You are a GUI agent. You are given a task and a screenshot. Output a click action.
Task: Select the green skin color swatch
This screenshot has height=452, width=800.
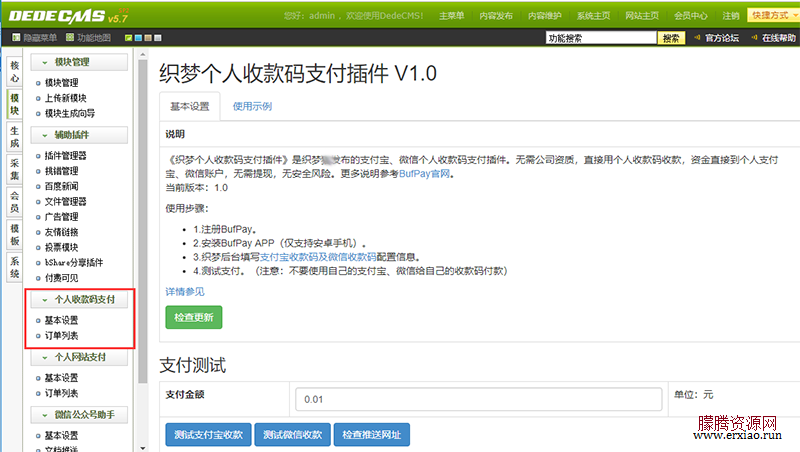click(x=128, y=38)
